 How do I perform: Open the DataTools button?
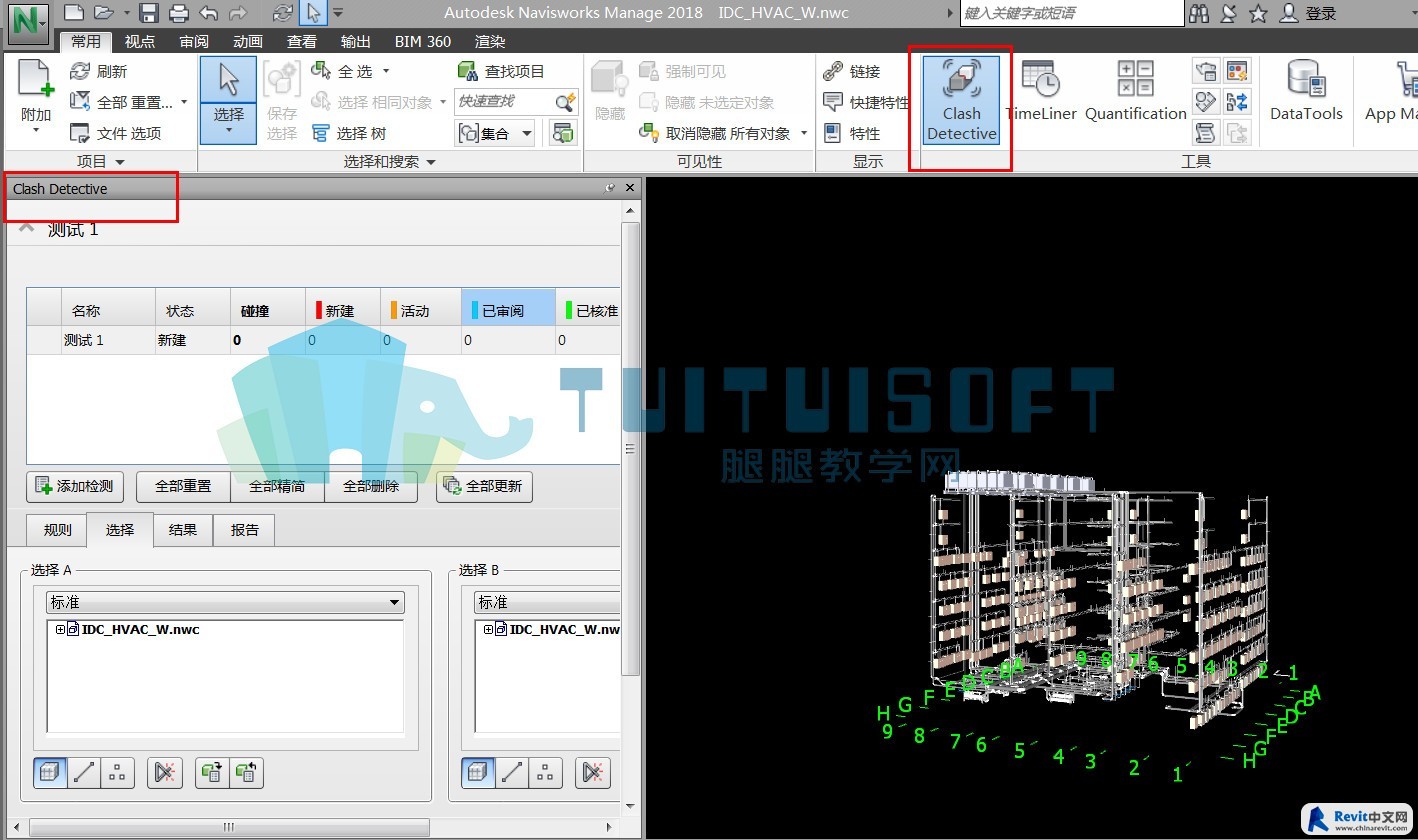pyautogui.click(x=1306, y=93)
